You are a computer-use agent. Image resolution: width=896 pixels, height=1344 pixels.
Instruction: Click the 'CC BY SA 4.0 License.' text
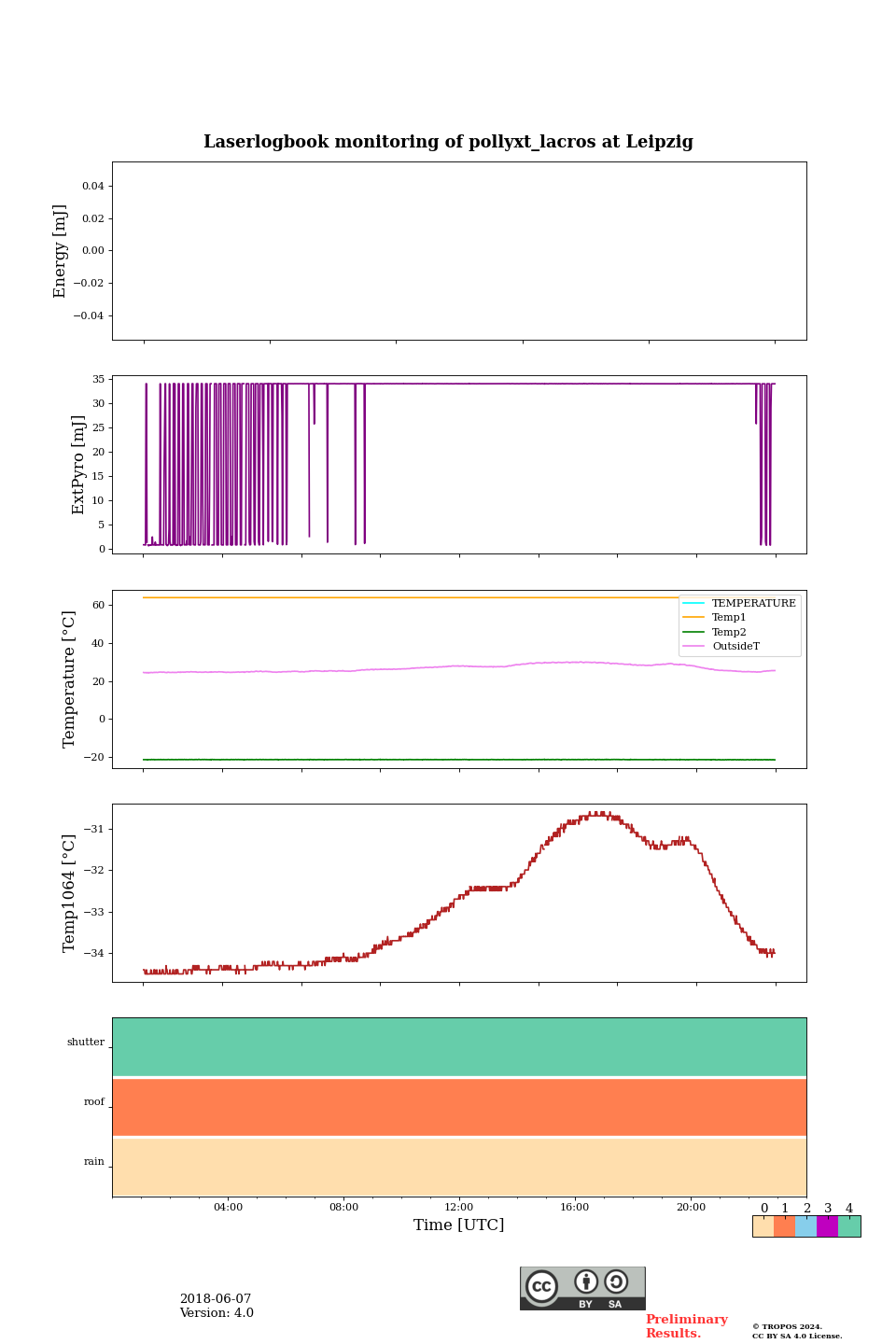coord(797,1336)
